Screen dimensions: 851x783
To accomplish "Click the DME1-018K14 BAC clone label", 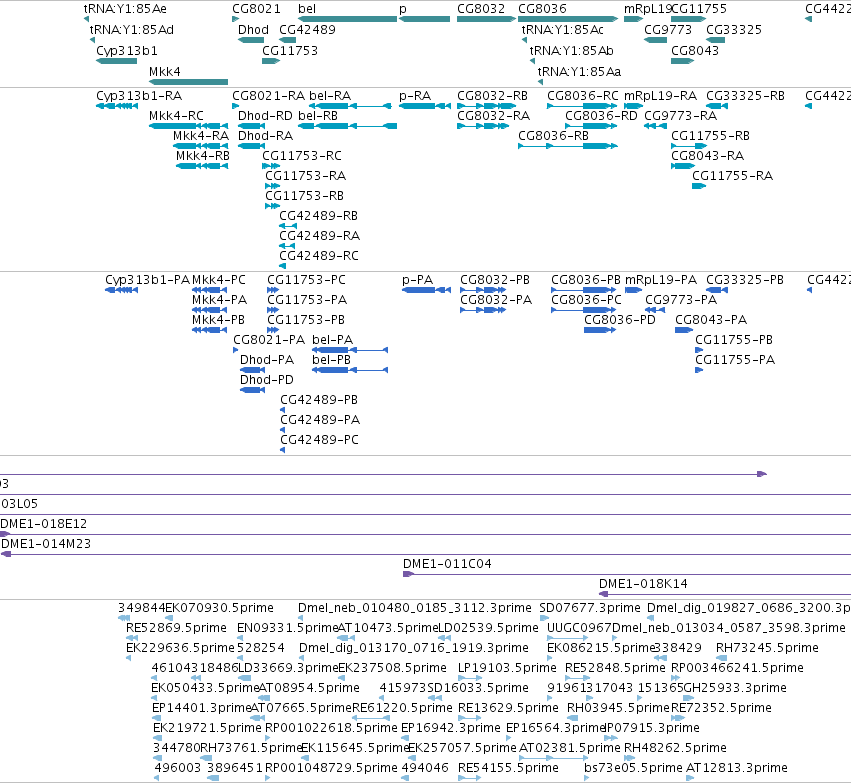I will [x=643, y=584].
